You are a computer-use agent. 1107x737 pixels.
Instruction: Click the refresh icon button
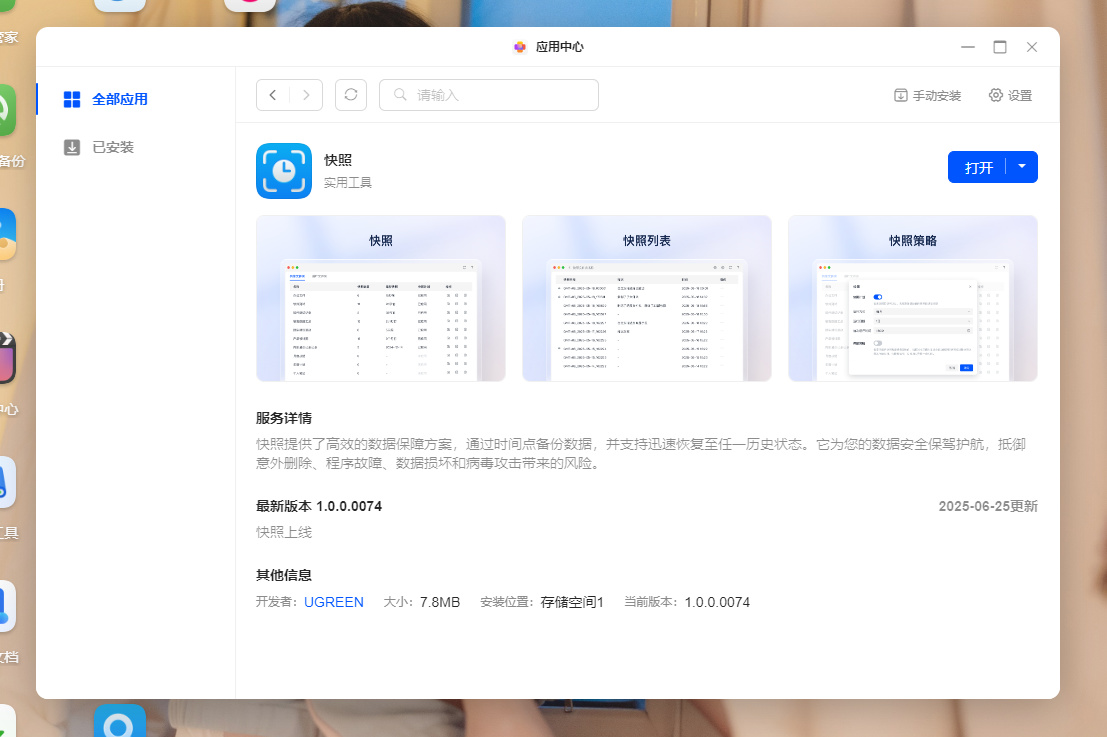(x=351, y=95)
